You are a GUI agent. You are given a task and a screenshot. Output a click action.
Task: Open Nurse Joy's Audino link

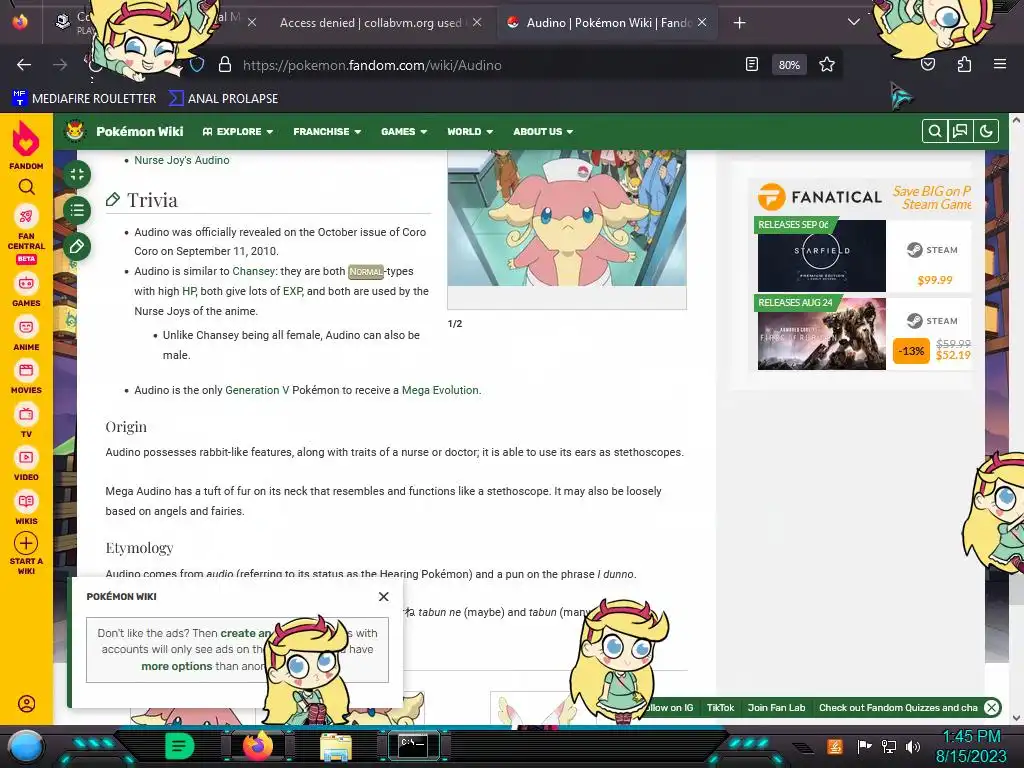pyautogui.click(x=182, y=160)
